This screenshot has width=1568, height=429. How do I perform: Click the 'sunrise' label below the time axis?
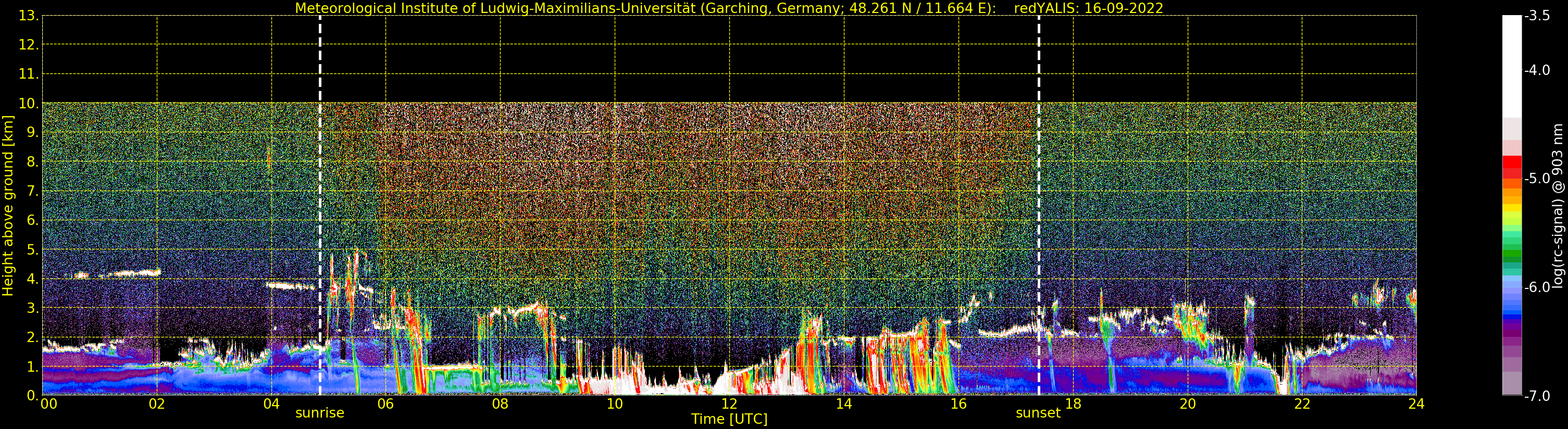[319, 412]
